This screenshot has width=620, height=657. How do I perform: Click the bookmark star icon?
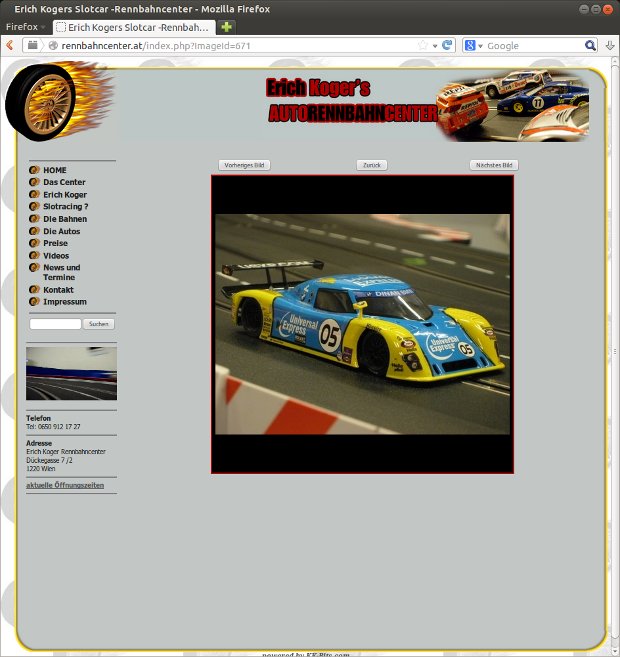423,45
